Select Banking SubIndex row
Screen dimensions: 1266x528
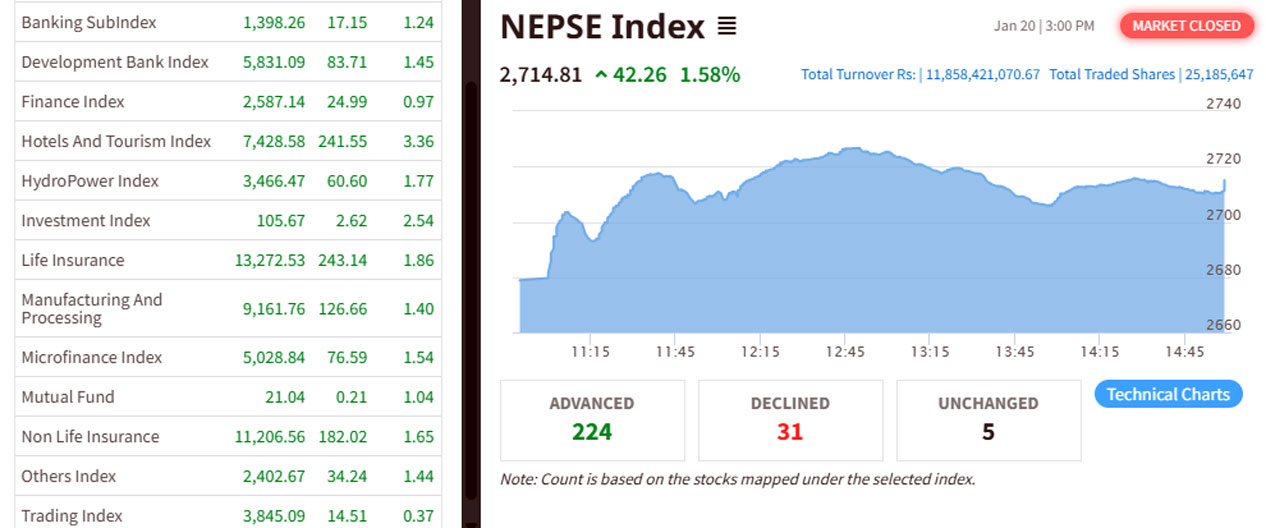pos(89,22)
